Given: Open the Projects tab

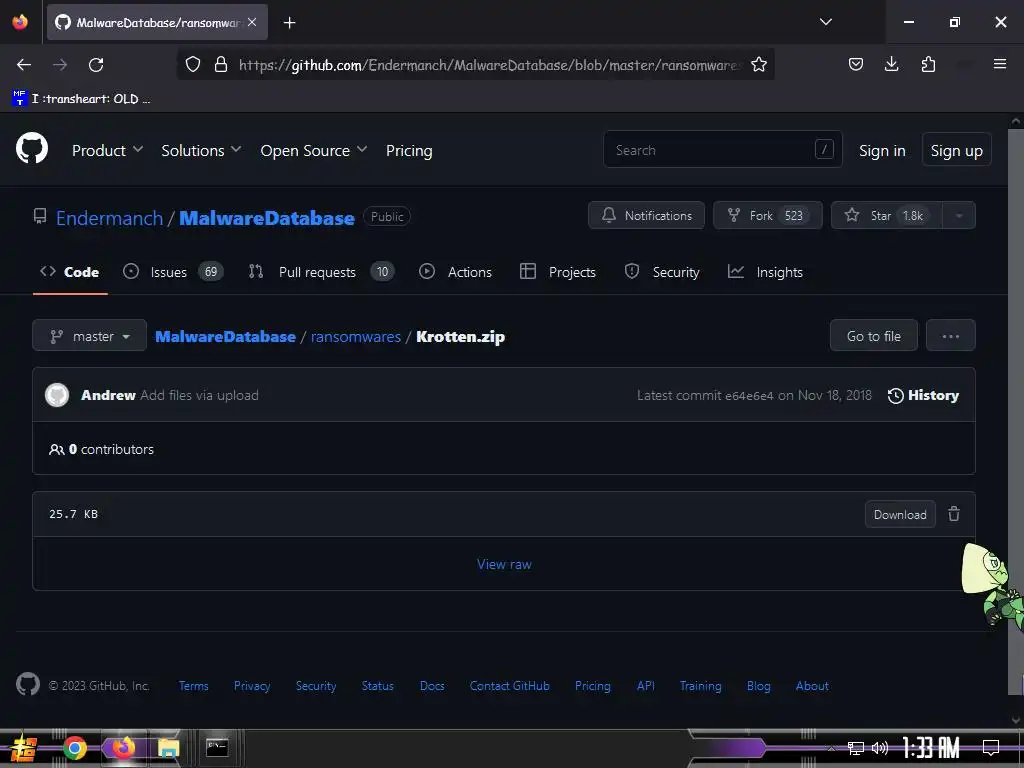Looking at the screenshot, I should [558, 272].
